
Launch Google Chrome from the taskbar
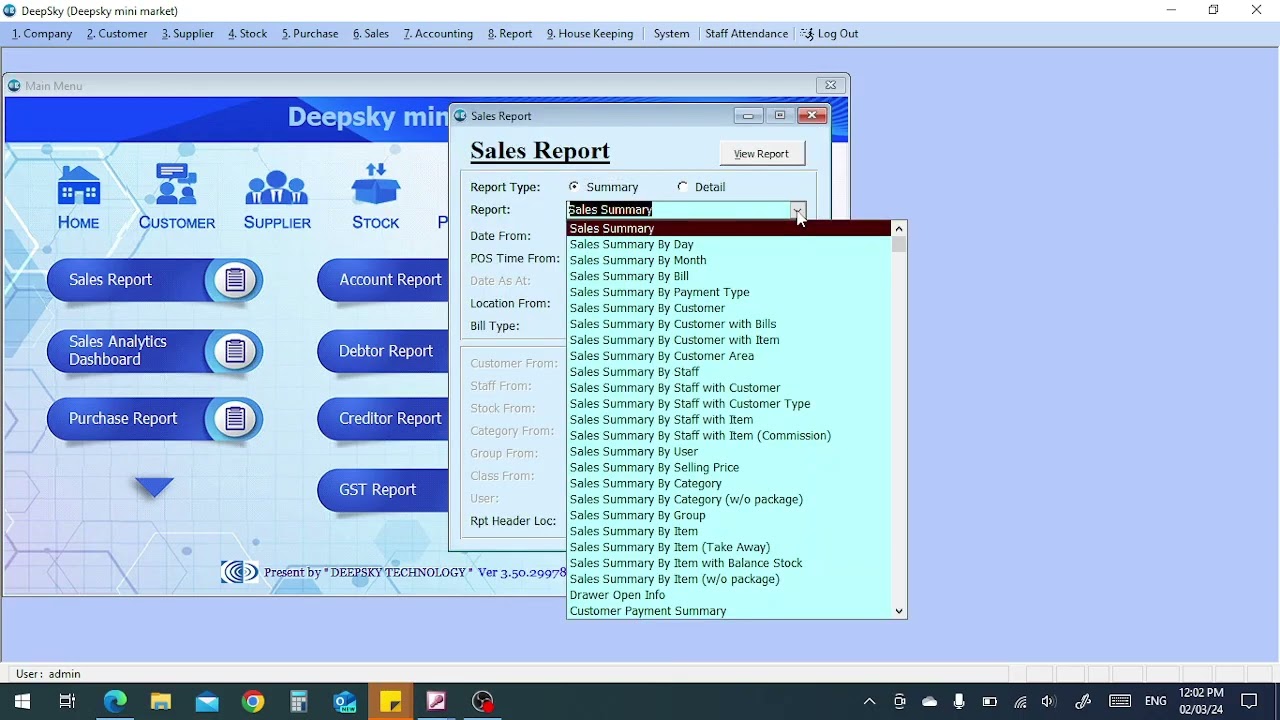pyautogui.click(x=253, y=701)
